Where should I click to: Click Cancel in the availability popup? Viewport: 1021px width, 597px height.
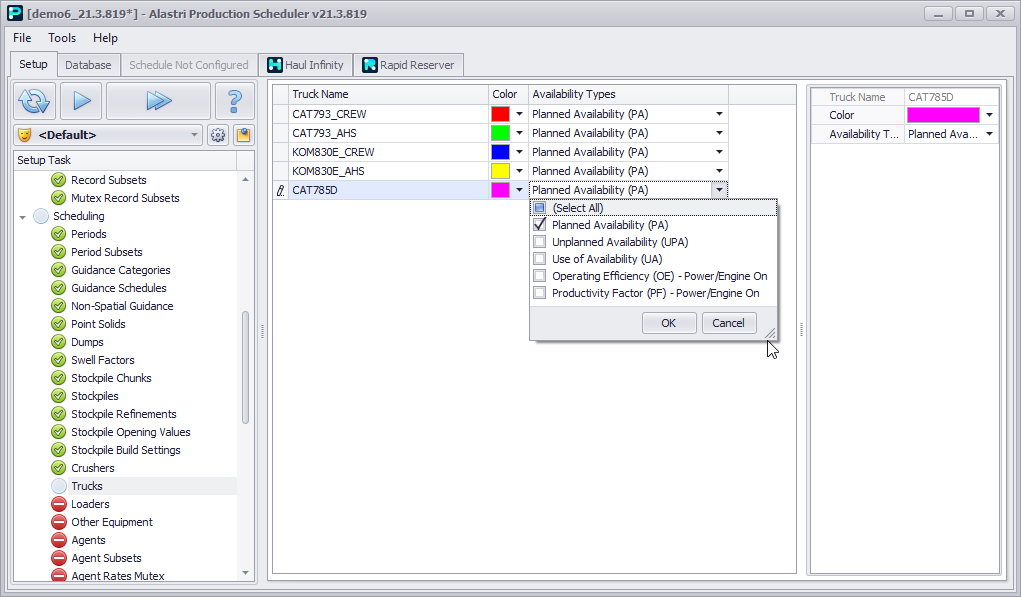[x=728, y=323]
